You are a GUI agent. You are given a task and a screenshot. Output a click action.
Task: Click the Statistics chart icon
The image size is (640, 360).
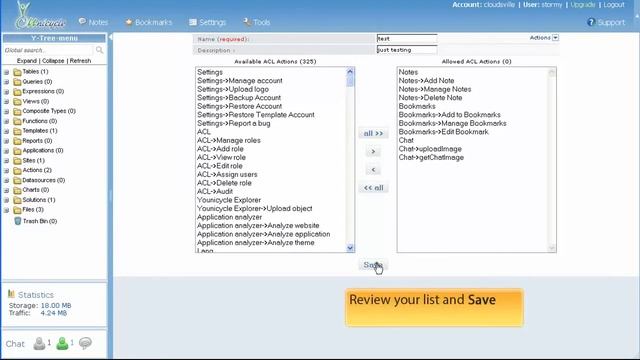point(11,294)
